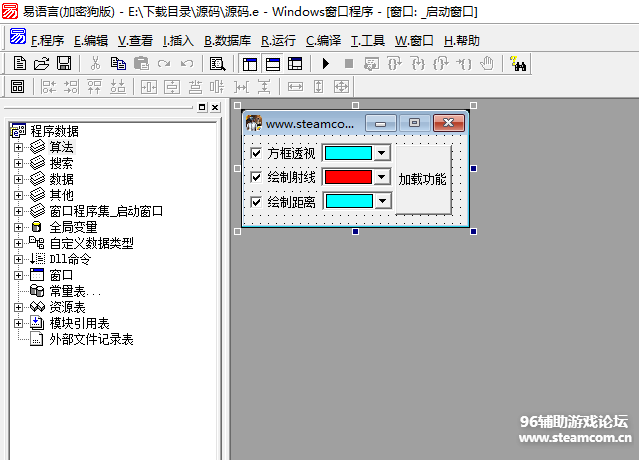This screenshot has width=639, height=460.
Task: Open the dropdown next to 绘制射线
Action: [x=381, y=177]
